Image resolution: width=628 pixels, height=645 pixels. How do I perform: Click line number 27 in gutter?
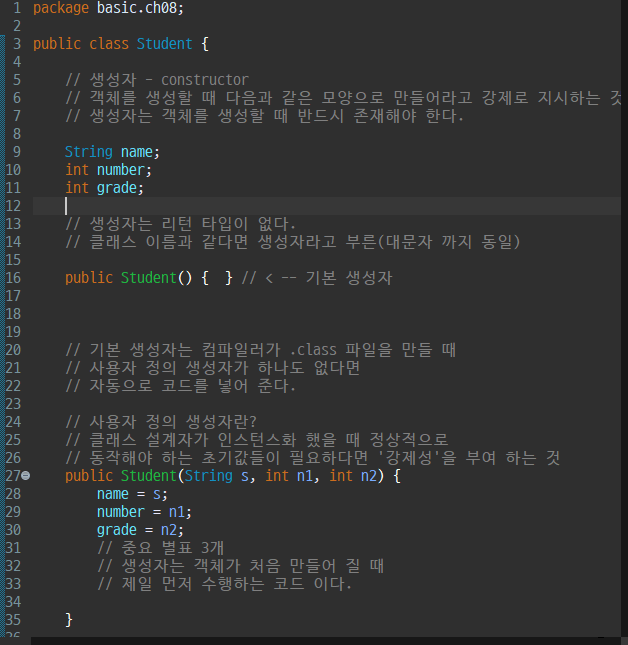[x=13, y=476]
